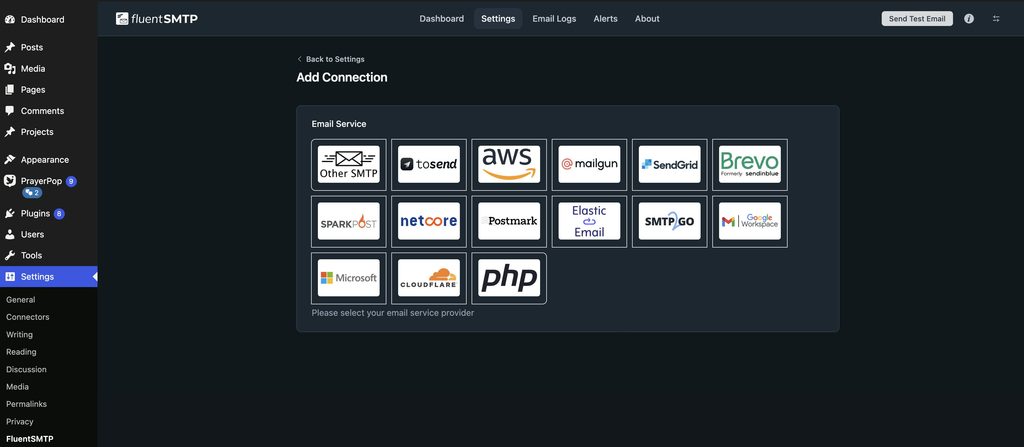Click the Tools wrench icon

[x=10, y=256]
